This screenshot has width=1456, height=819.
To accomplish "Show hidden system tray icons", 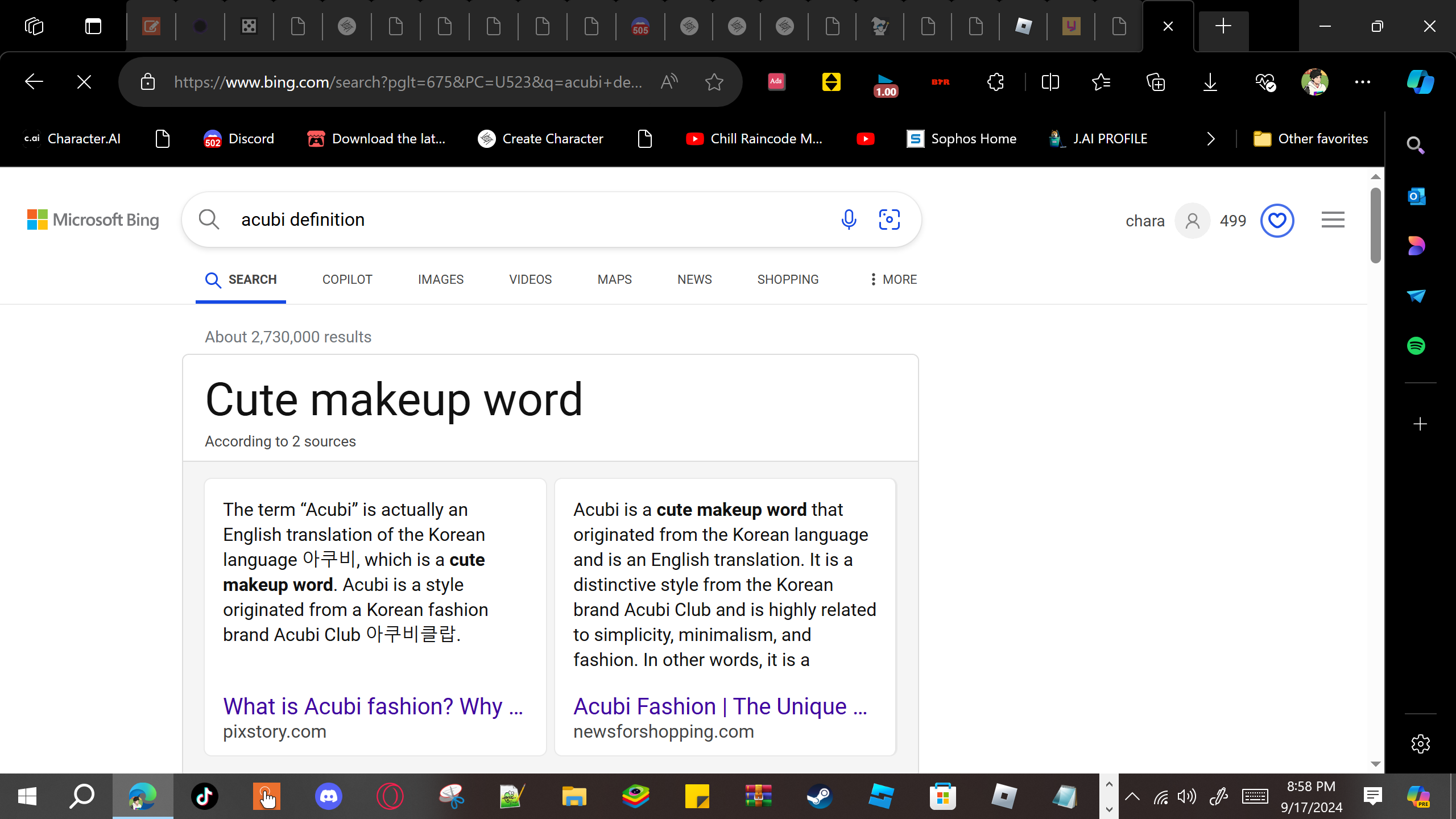I will pos(1132,796).
